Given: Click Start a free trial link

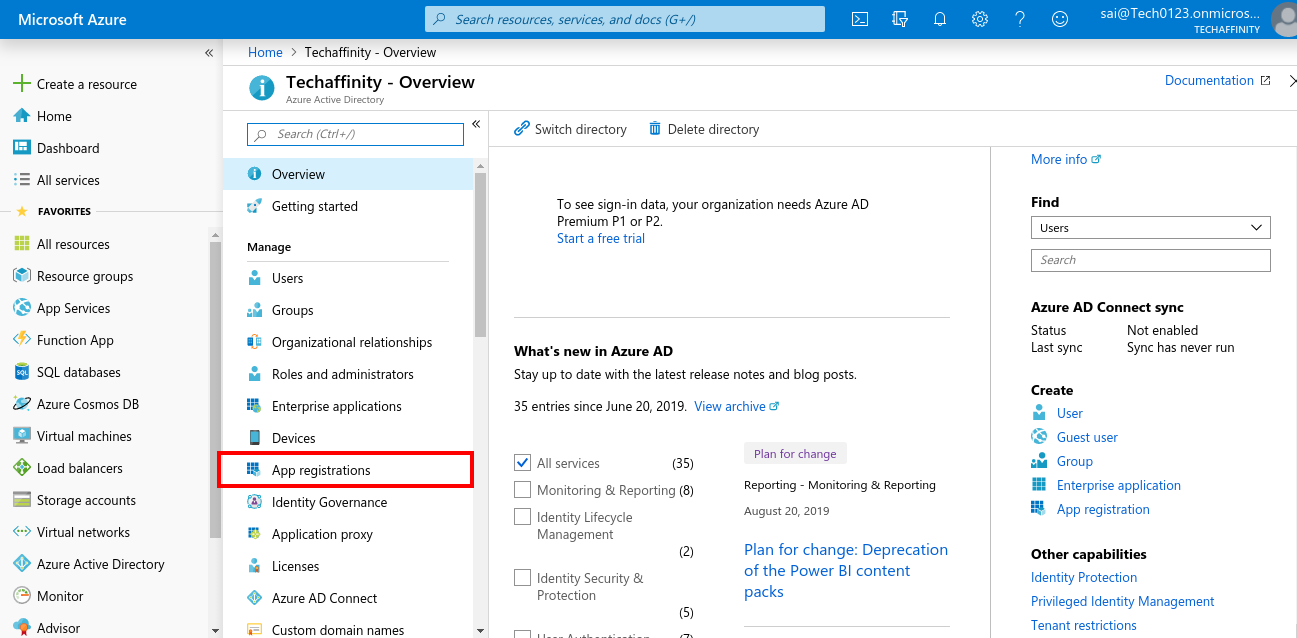Looking at the screenshot, I should point(601,238).
